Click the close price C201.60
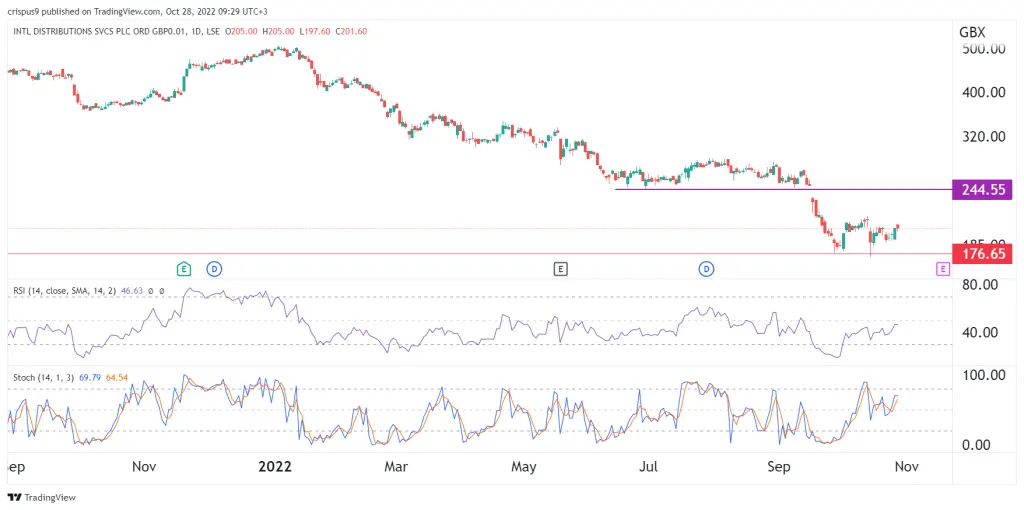Image resolution: width=1024 pixels, height=510 pixels. 351,31
